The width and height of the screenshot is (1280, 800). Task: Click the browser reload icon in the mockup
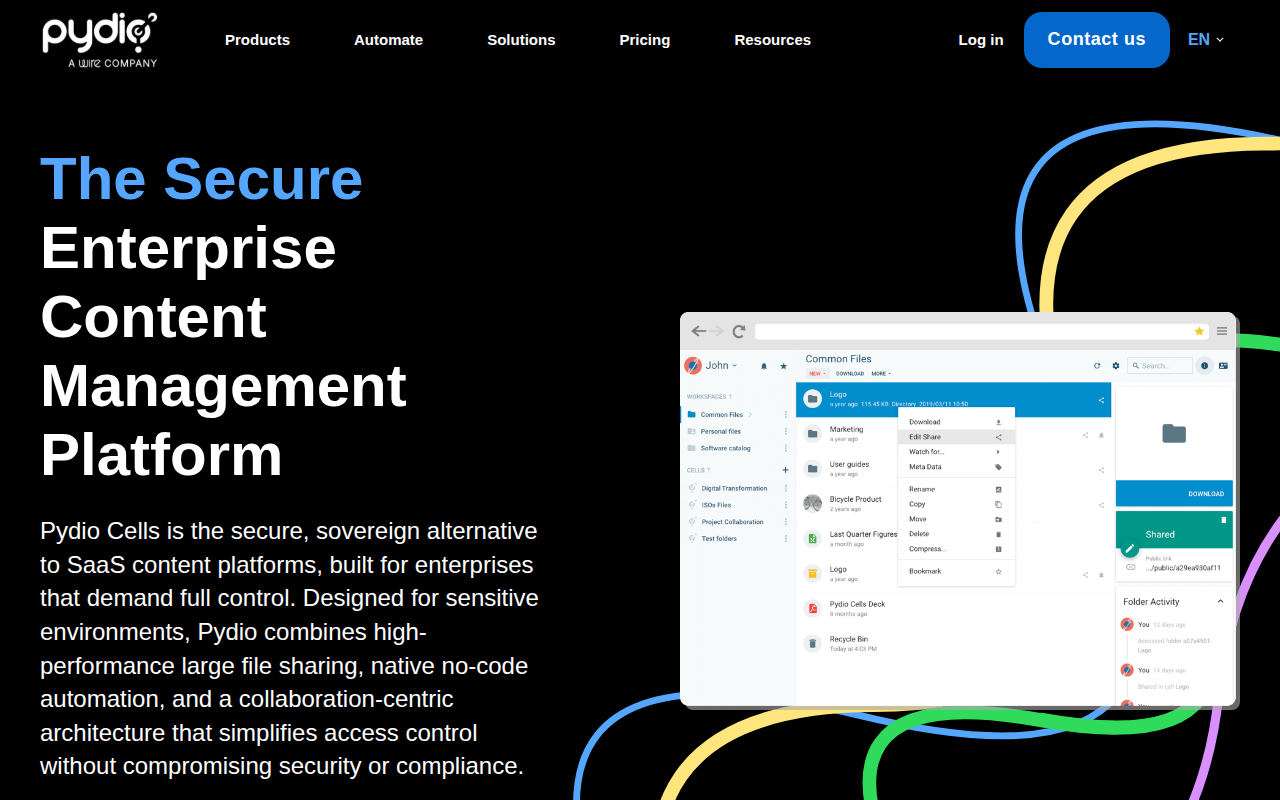[x=739, y=331]
